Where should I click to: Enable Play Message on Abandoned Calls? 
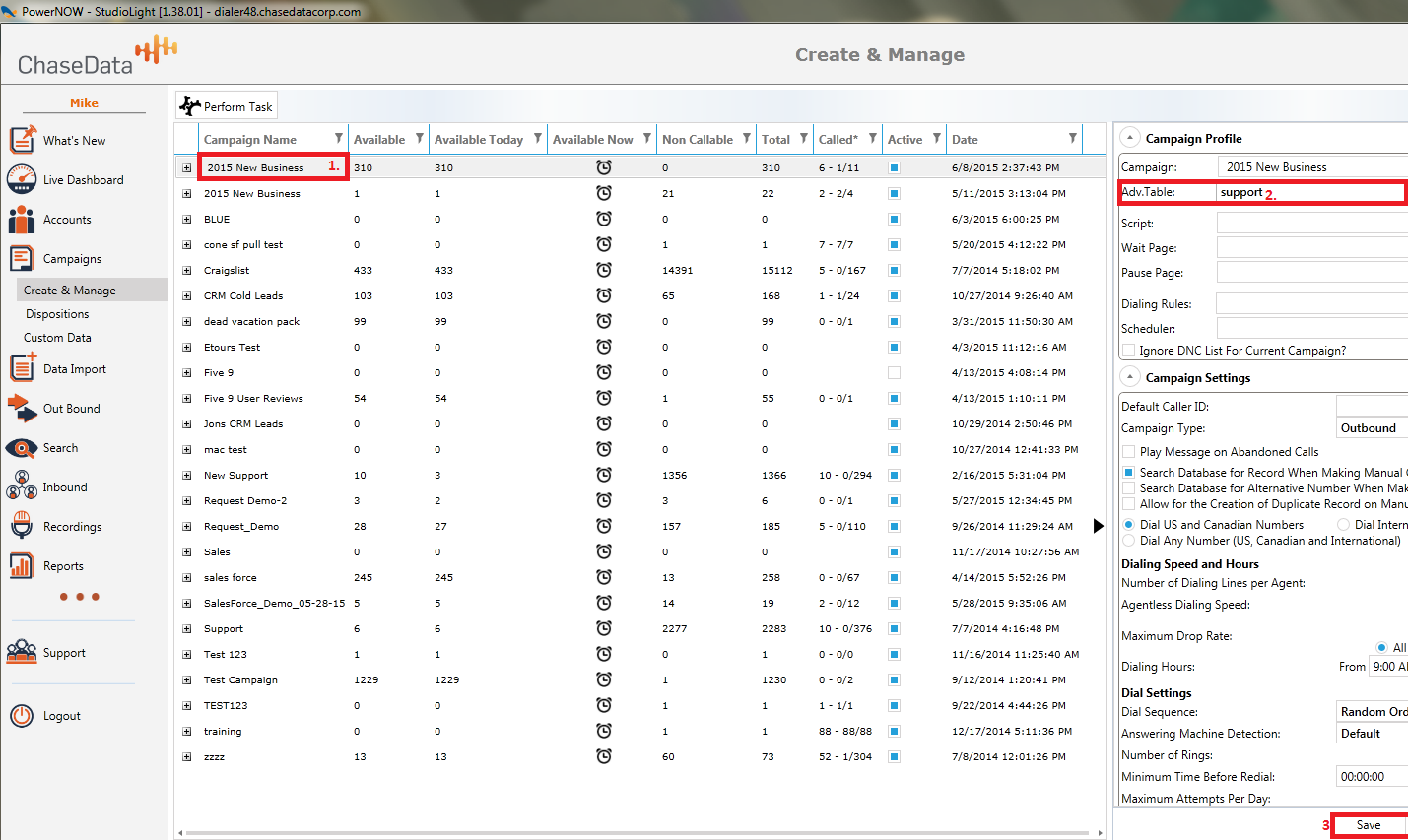click(1129, 452)
